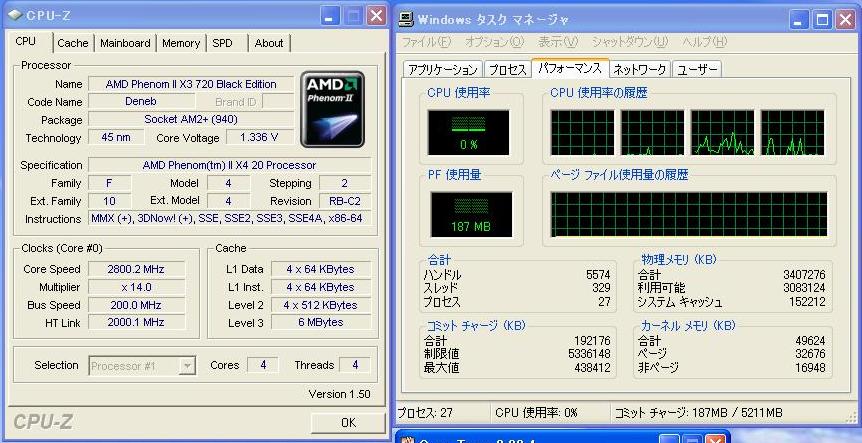862x443 pixels.
Task: Click the Version 1.50 text
Action: [x=339, y=394]
